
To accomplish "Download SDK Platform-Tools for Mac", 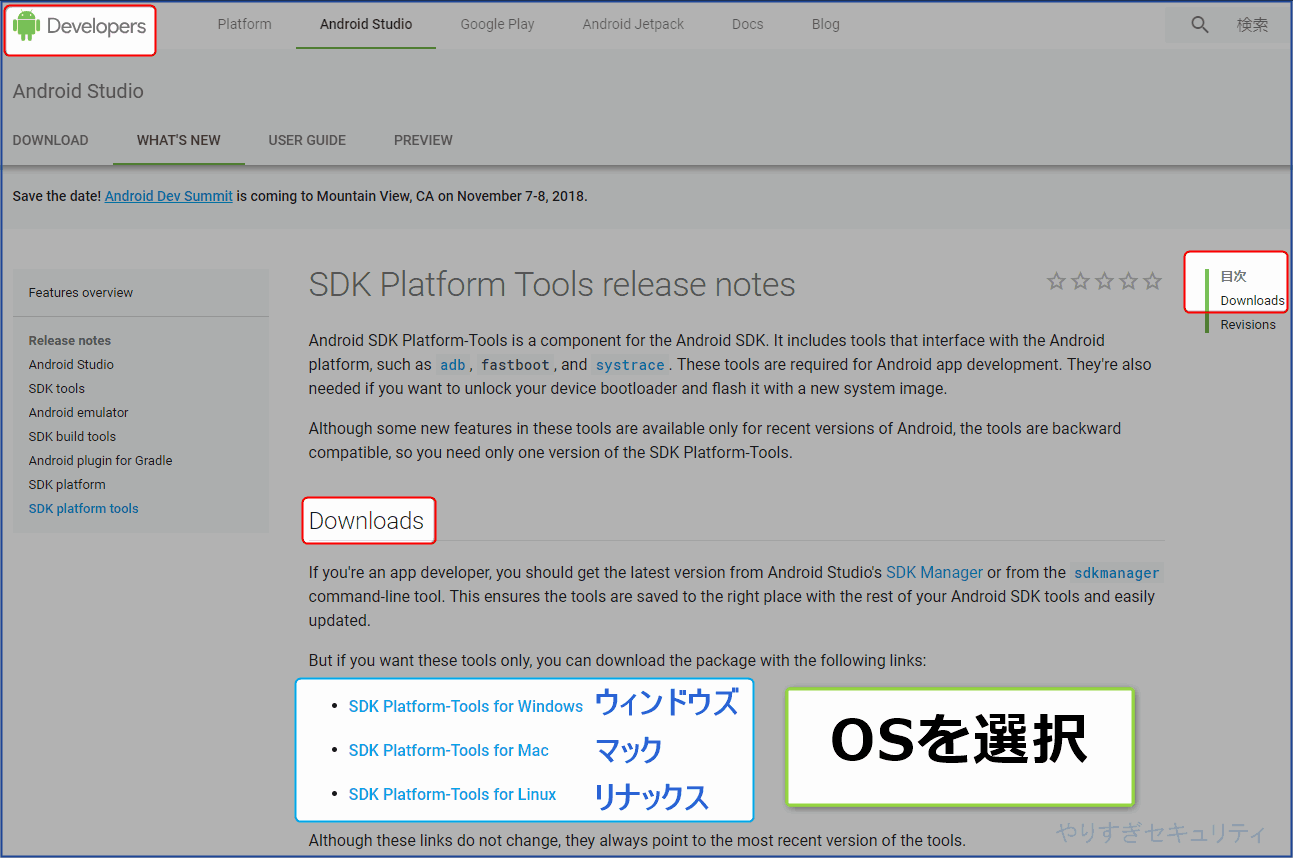I will tap(449, 750).
